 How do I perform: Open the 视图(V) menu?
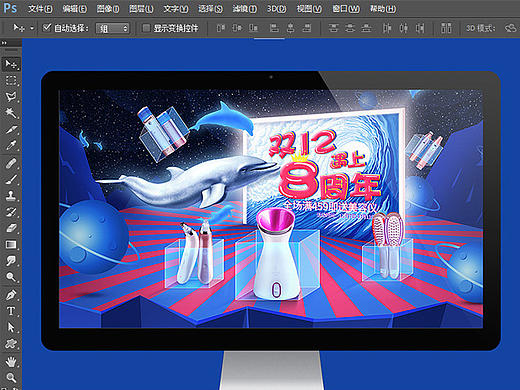point(309,9)
